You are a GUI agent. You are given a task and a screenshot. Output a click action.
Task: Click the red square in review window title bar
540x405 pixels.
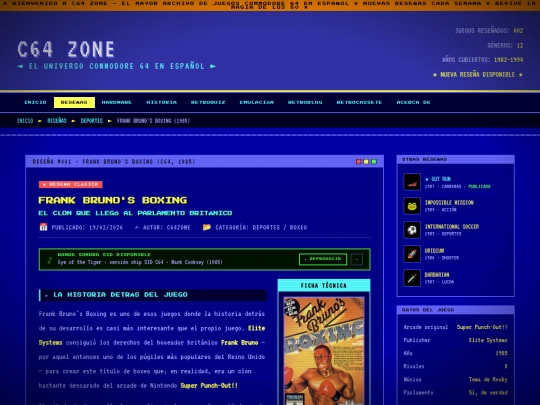359,162
